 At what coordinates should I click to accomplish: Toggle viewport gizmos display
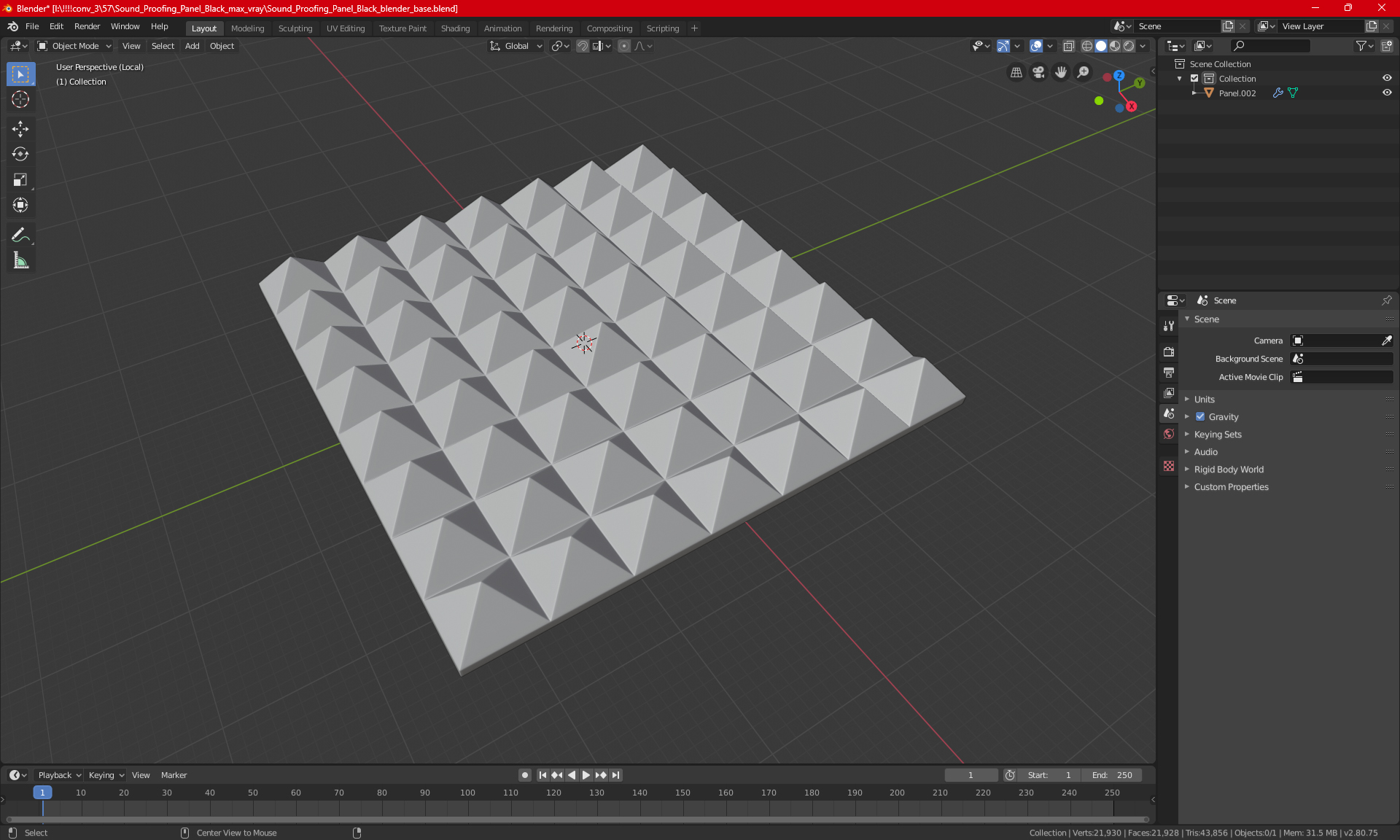pyautogui.click(x=1003, y=46)
